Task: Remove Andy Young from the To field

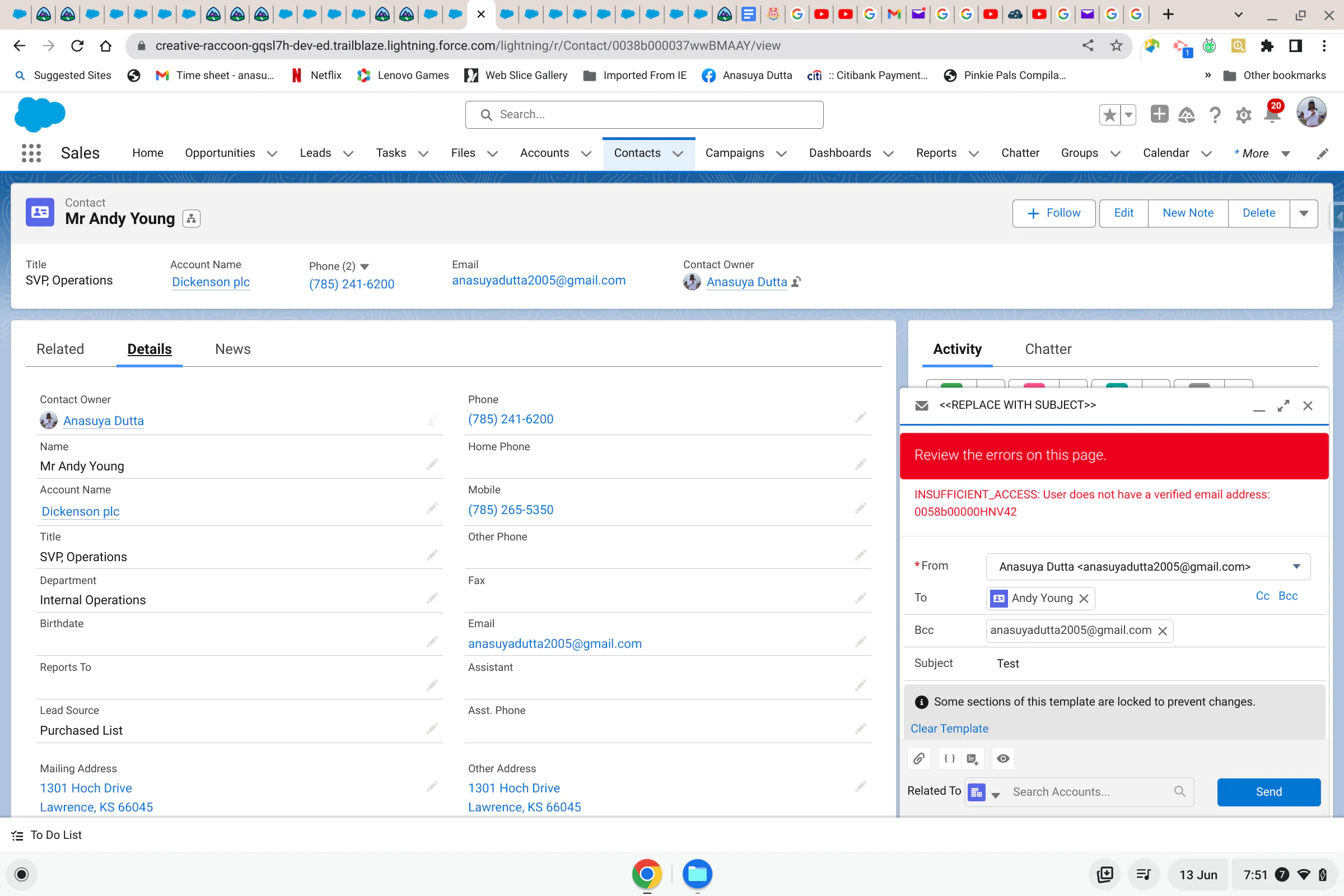Action: point(1084,598)
